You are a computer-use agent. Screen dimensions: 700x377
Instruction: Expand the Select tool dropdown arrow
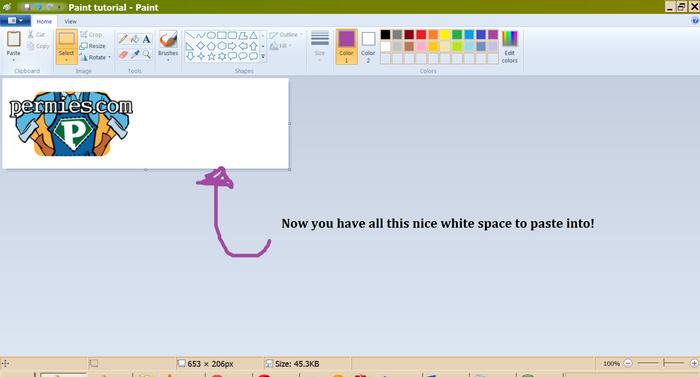coord(67,60)
